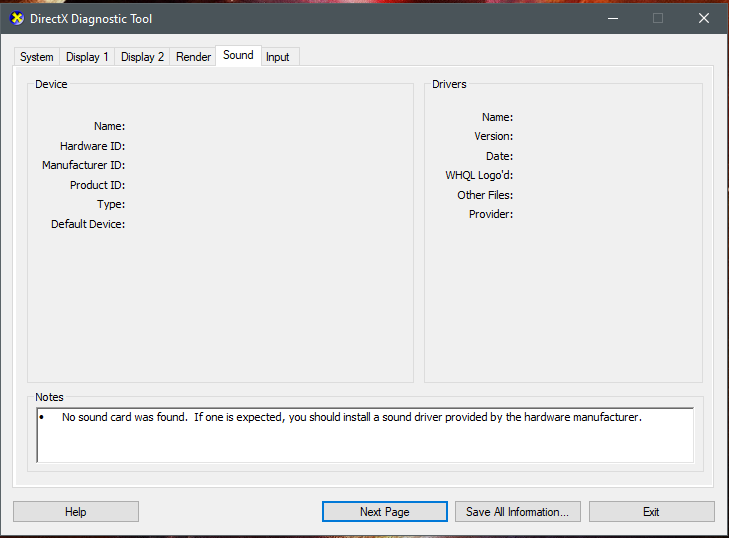Click the 'Name:' label in Device group

[110, 126]
